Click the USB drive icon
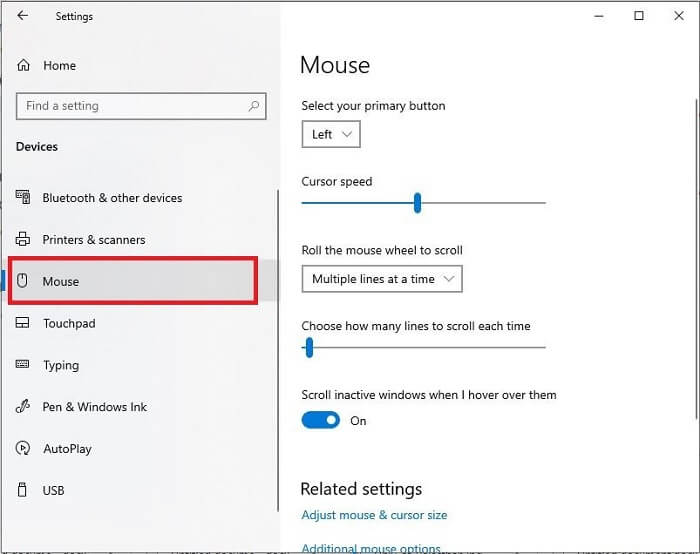Viewport: 700px width, 554px height. [22, 490]
